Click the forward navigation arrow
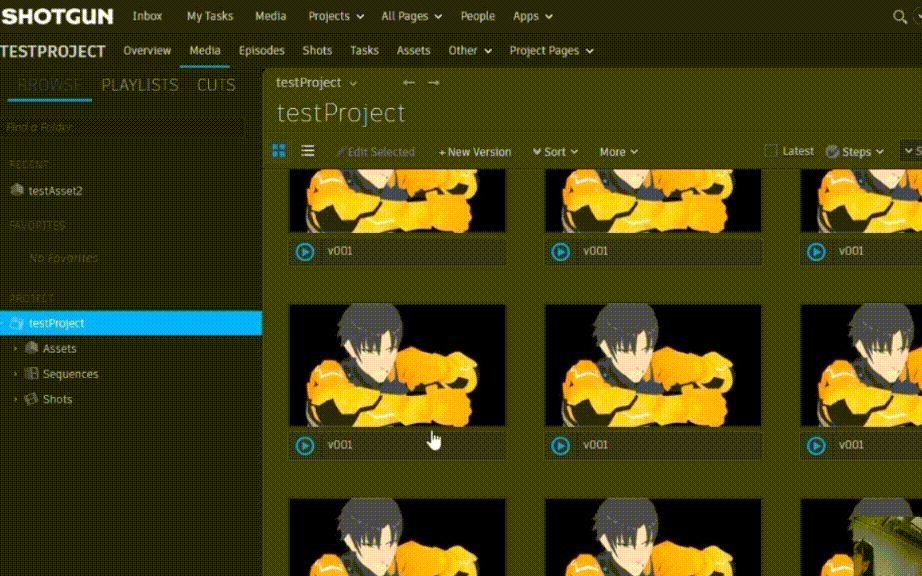Image resolution: width=922 pixels, height=576 pixels. [433, 83]
